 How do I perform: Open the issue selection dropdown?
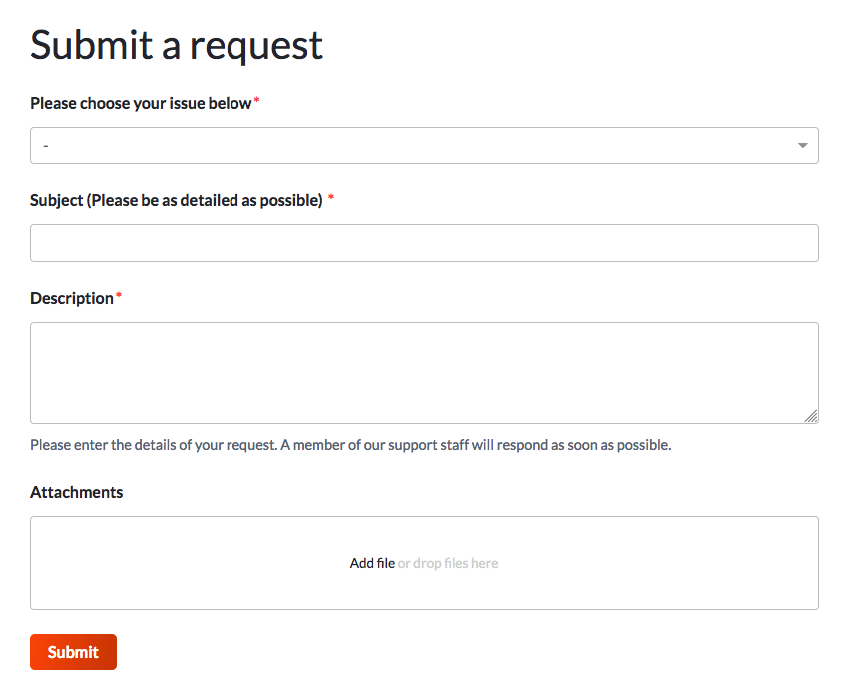point(424,145)
